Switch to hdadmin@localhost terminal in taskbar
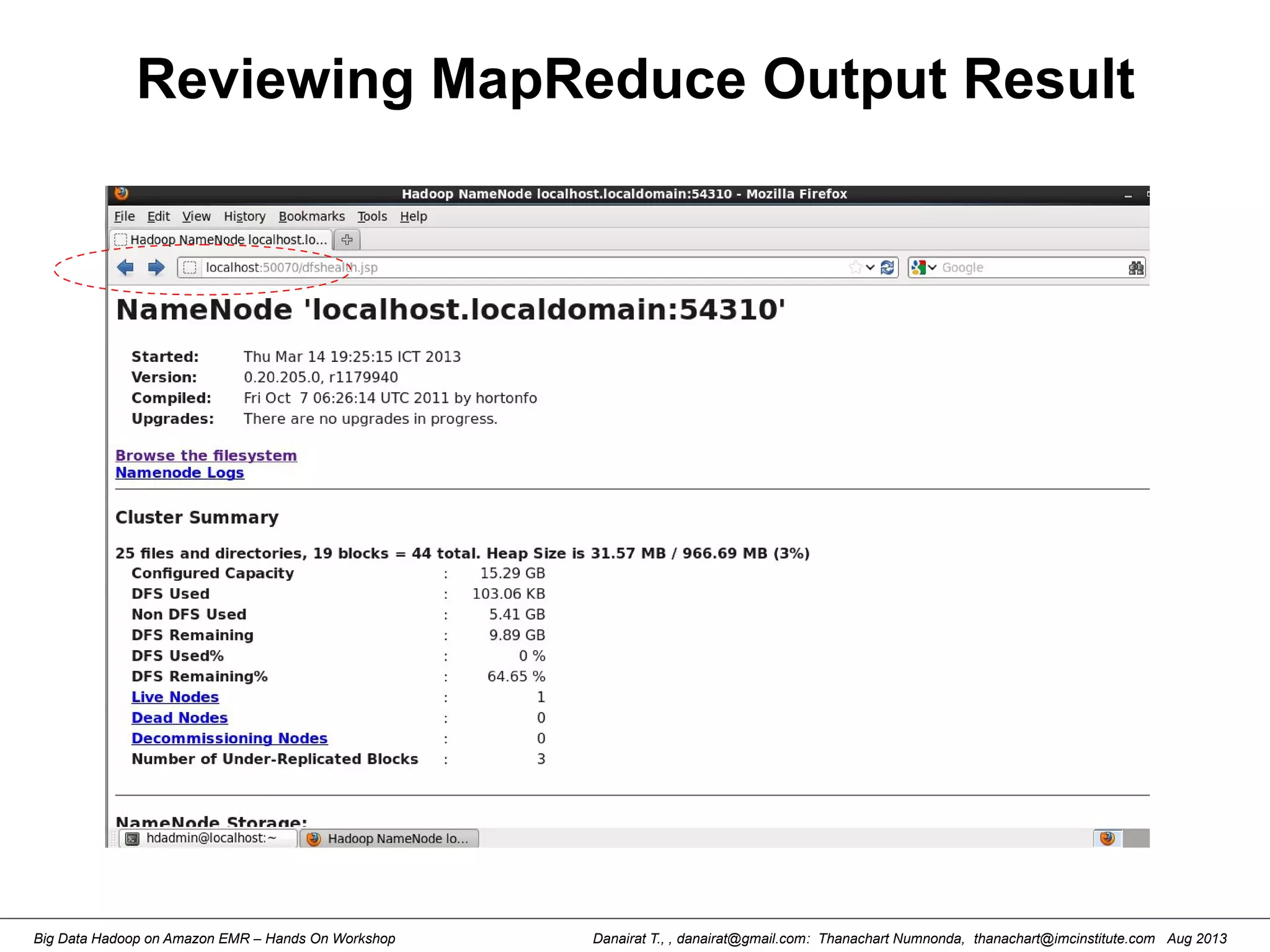1270x952 pixels. (208, 839)
